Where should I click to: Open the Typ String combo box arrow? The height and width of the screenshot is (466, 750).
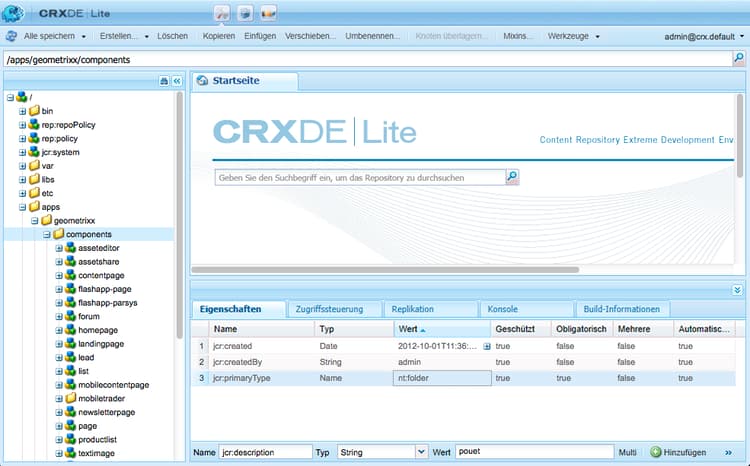coord(421,452)
